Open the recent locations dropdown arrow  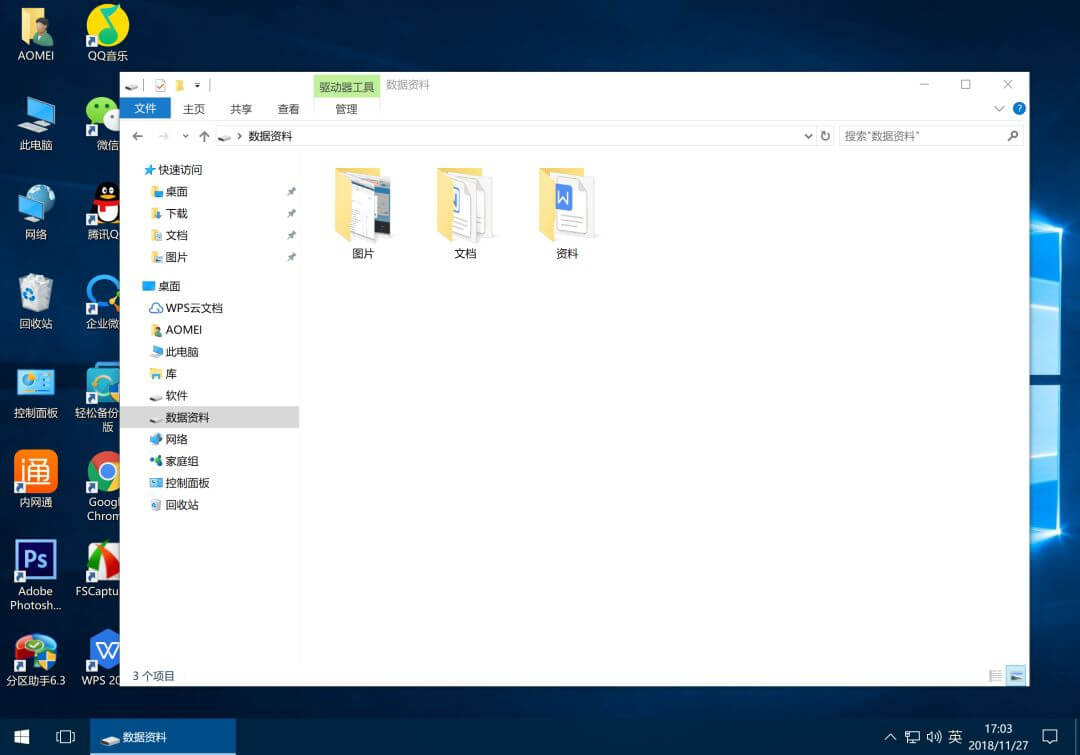click(x=185, y=136)
